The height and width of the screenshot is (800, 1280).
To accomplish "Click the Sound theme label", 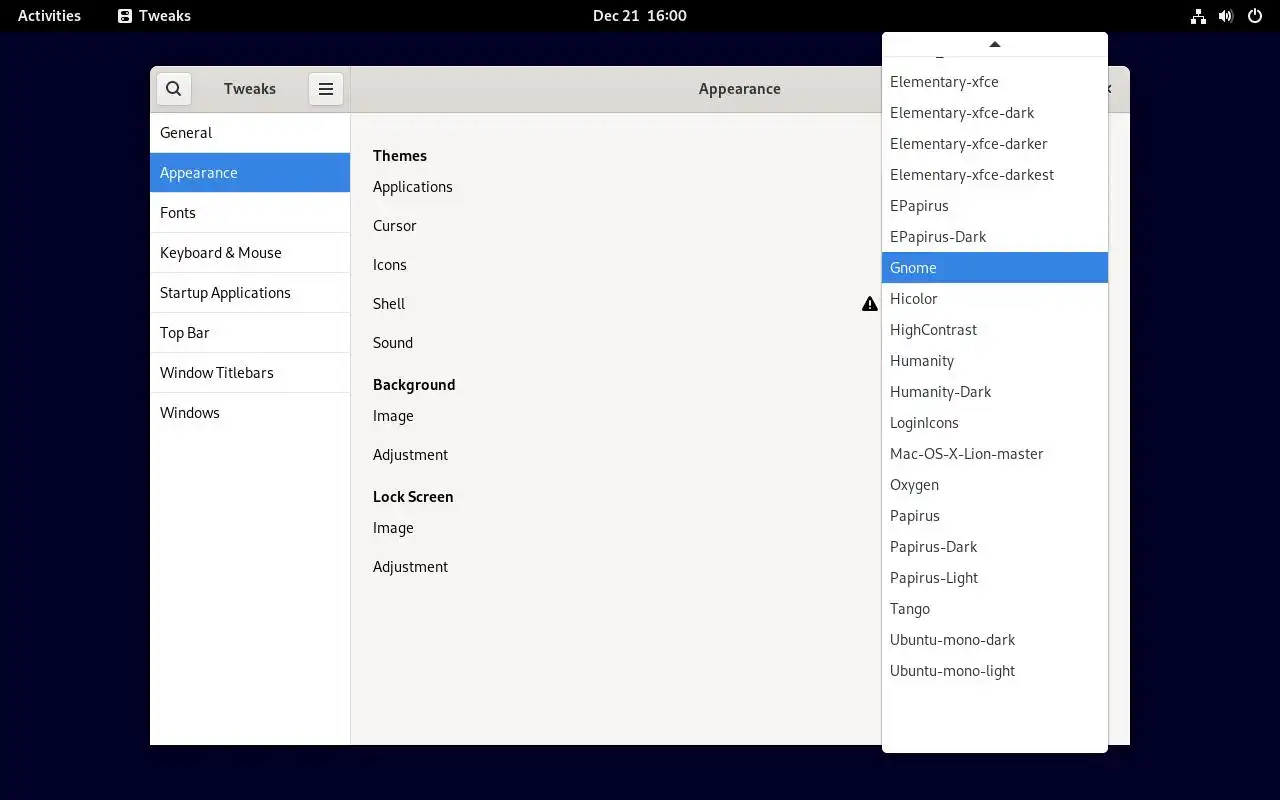I will 392,343.
